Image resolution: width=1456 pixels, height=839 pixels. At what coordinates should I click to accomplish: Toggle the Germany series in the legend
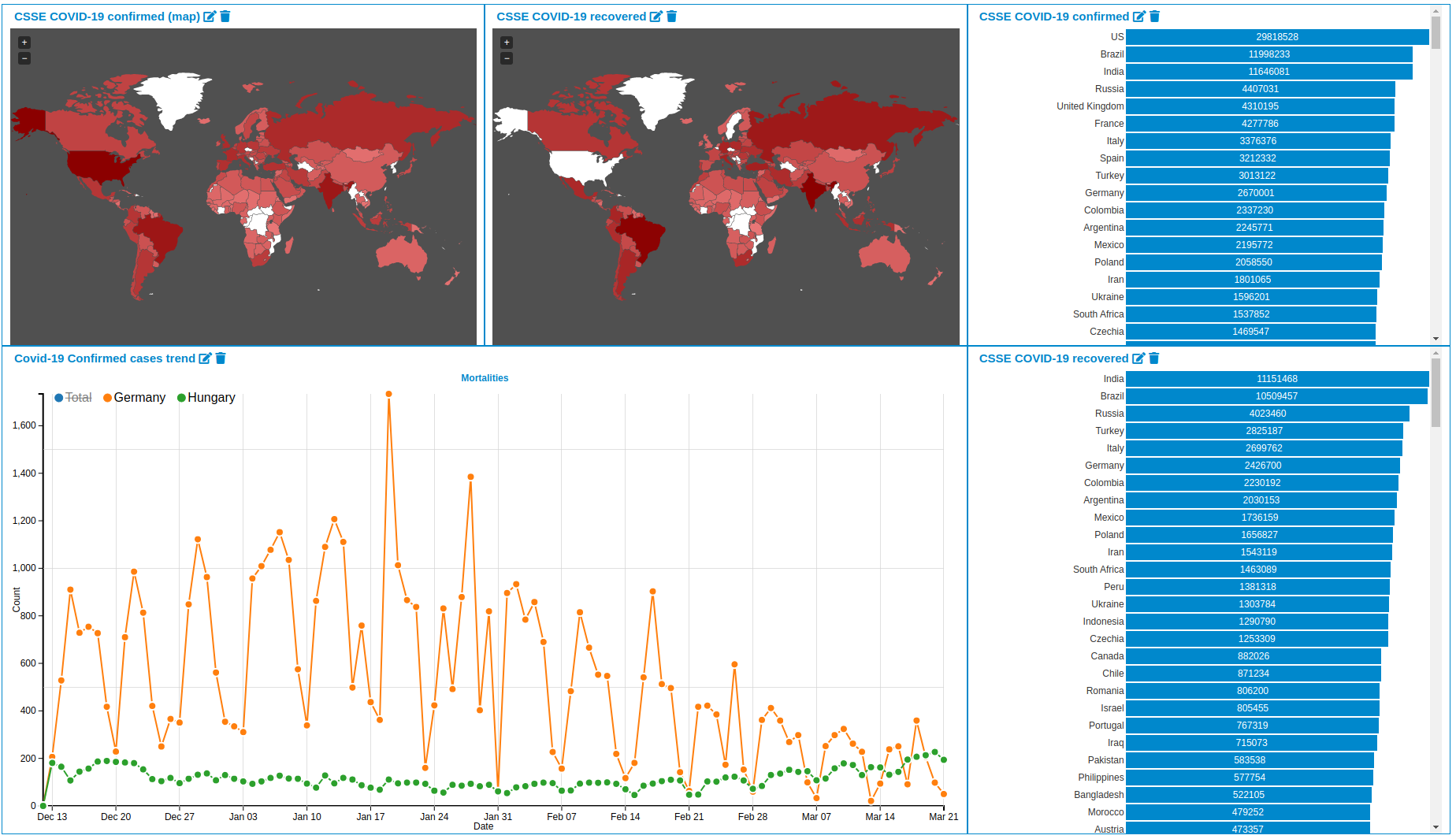(x=134, y=398)
